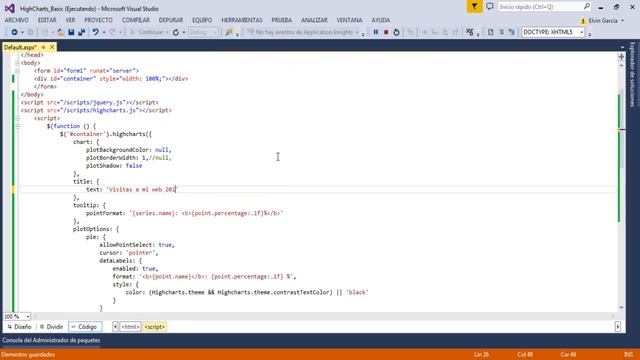Collapse the body tag outline node

[x=17, y=63]
